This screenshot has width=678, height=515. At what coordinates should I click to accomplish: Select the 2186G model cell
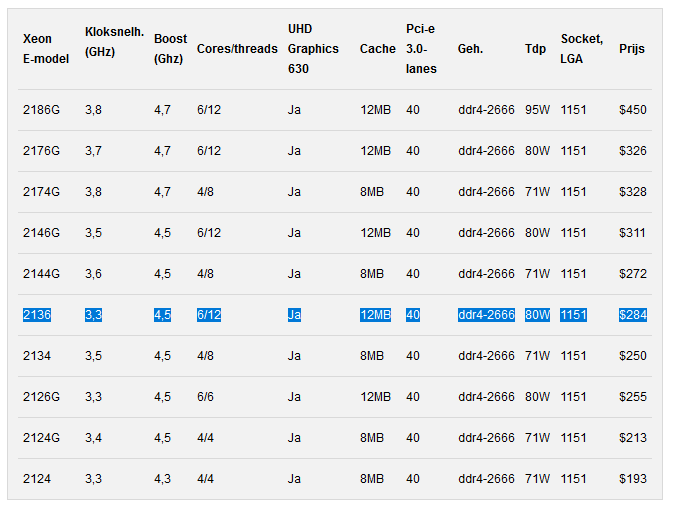[41, 109]
